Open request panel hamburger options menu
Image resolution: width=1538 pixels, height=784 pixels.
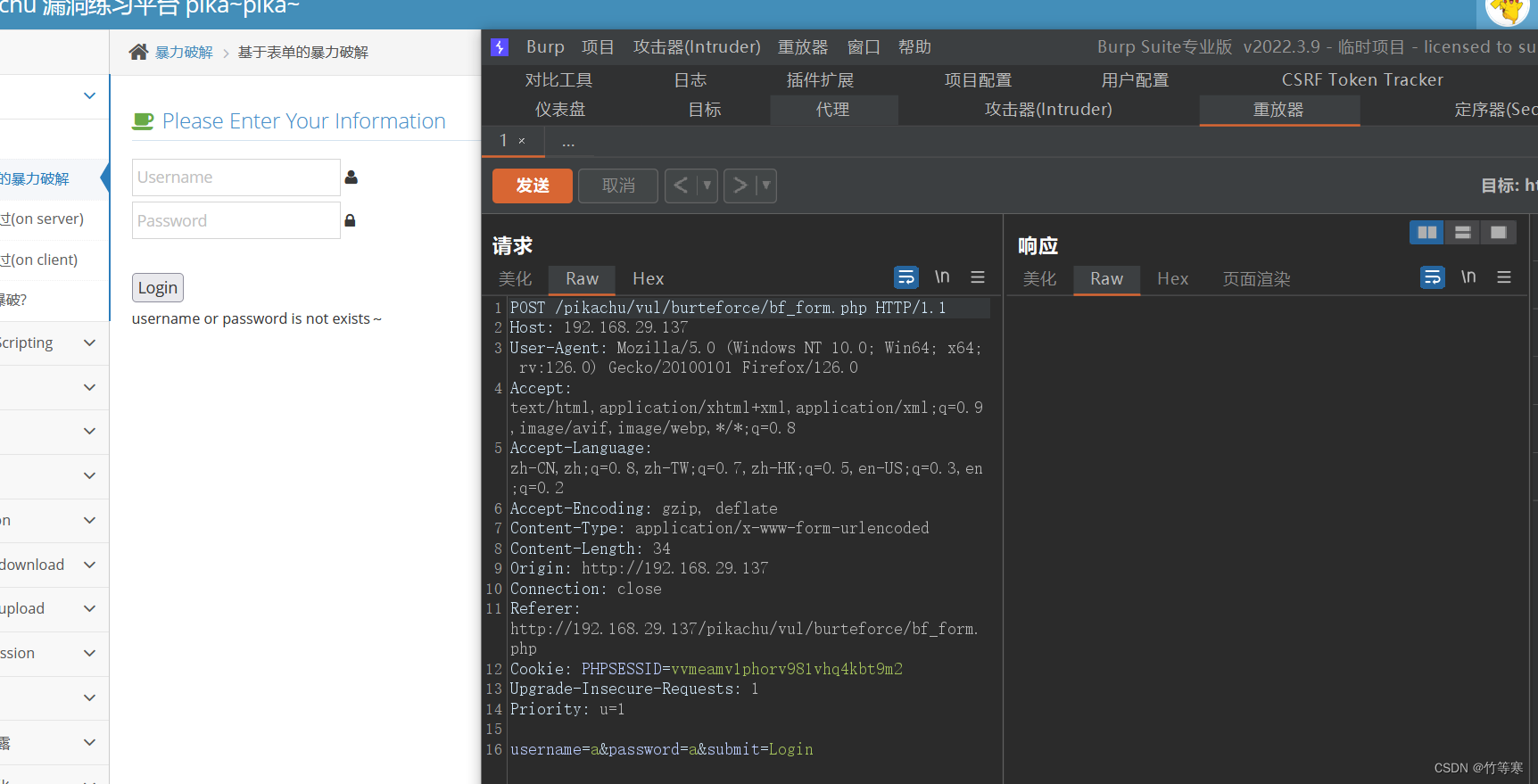(978, 277)
